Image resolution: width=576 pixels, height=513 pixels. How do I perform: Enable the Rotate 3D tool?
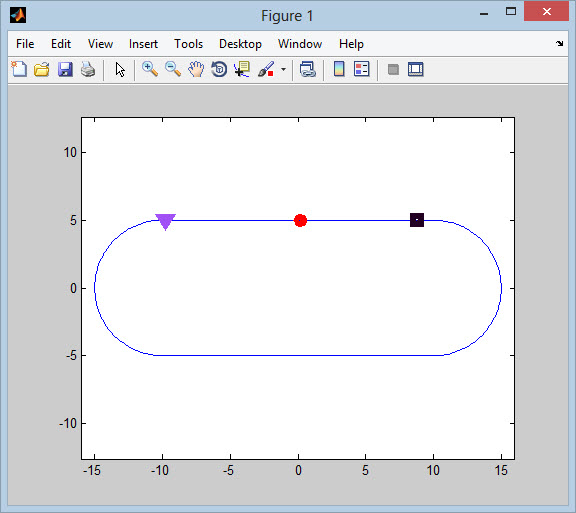tap(219, 69)
